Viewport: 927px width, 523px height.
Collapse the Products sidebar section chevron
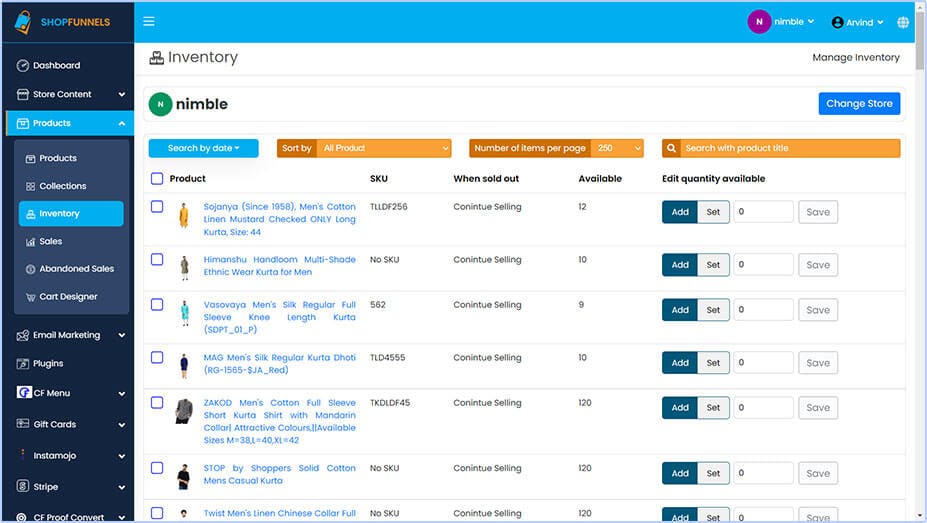click(122, 124)
